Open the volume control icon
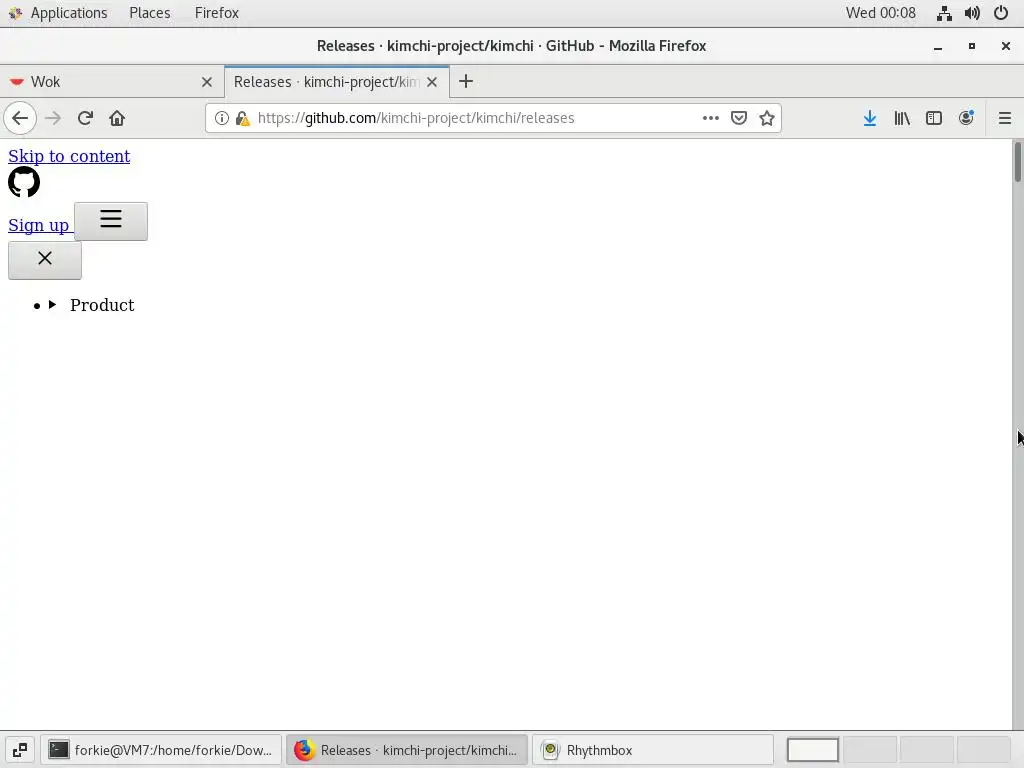This screenshot has width=1024, height=768. [972, 13]
